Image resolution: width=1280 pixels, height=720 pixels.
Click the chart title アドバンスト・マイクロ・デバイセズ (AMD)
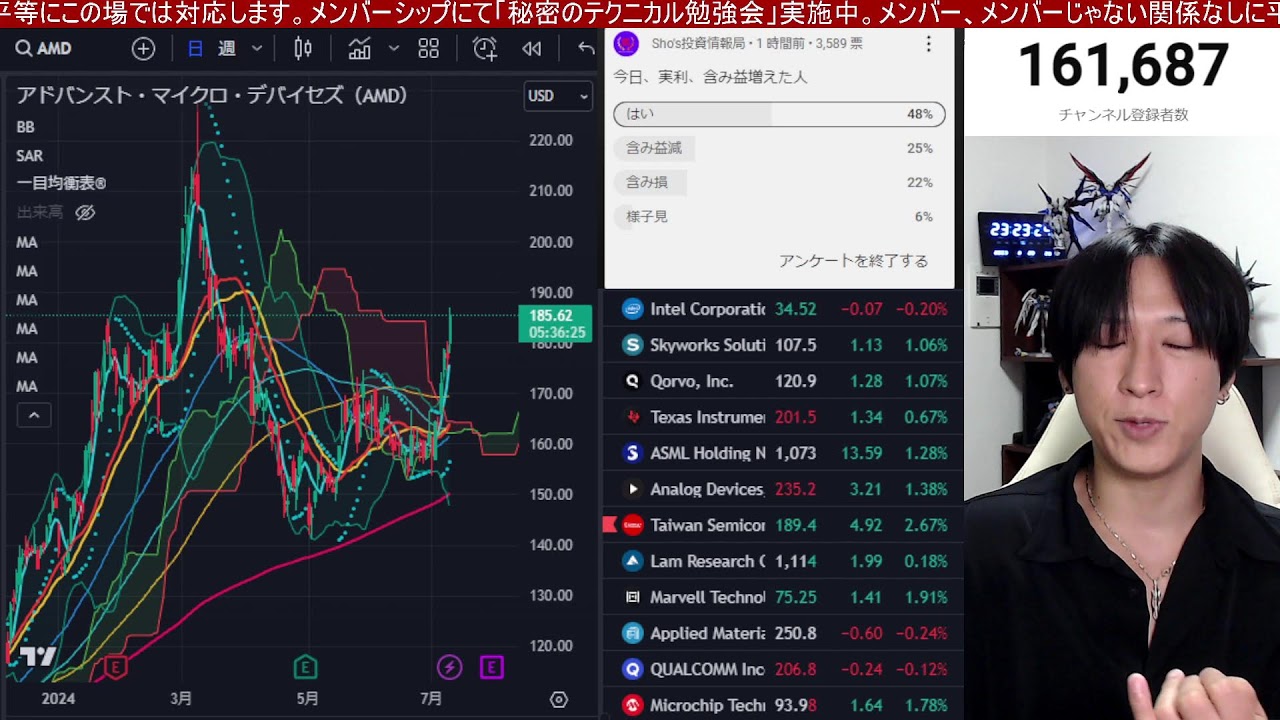[x=212, y=96]
